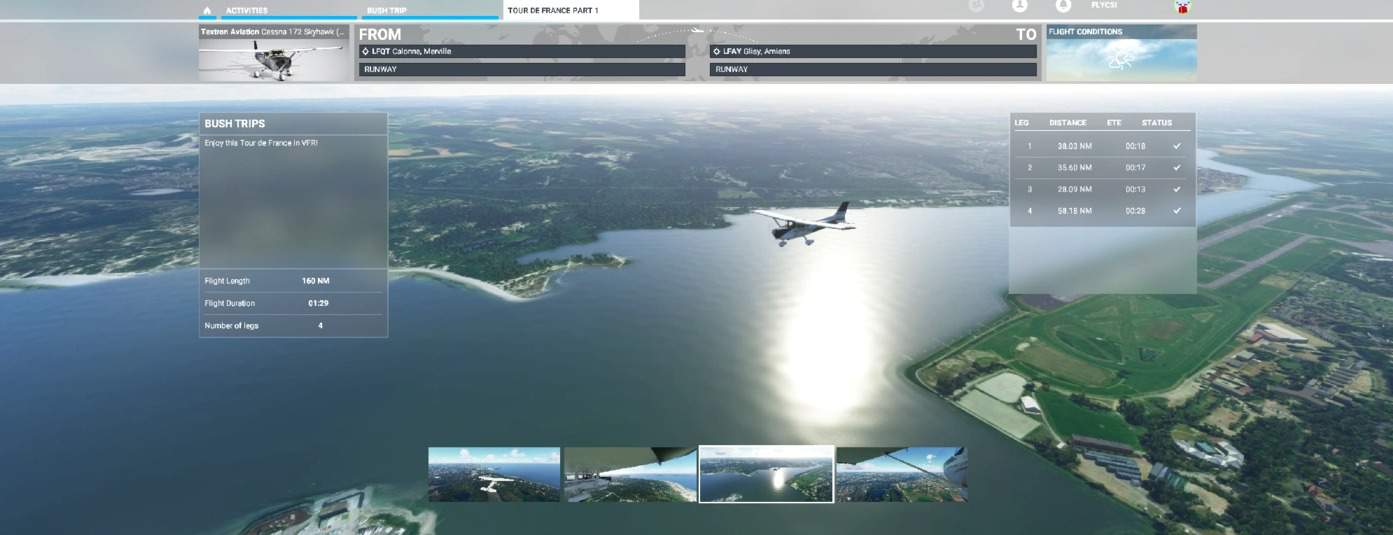Click the red gift box icon
Image resolution: width=1393 pixels, height=535 pixels.
coord(1183,7)
